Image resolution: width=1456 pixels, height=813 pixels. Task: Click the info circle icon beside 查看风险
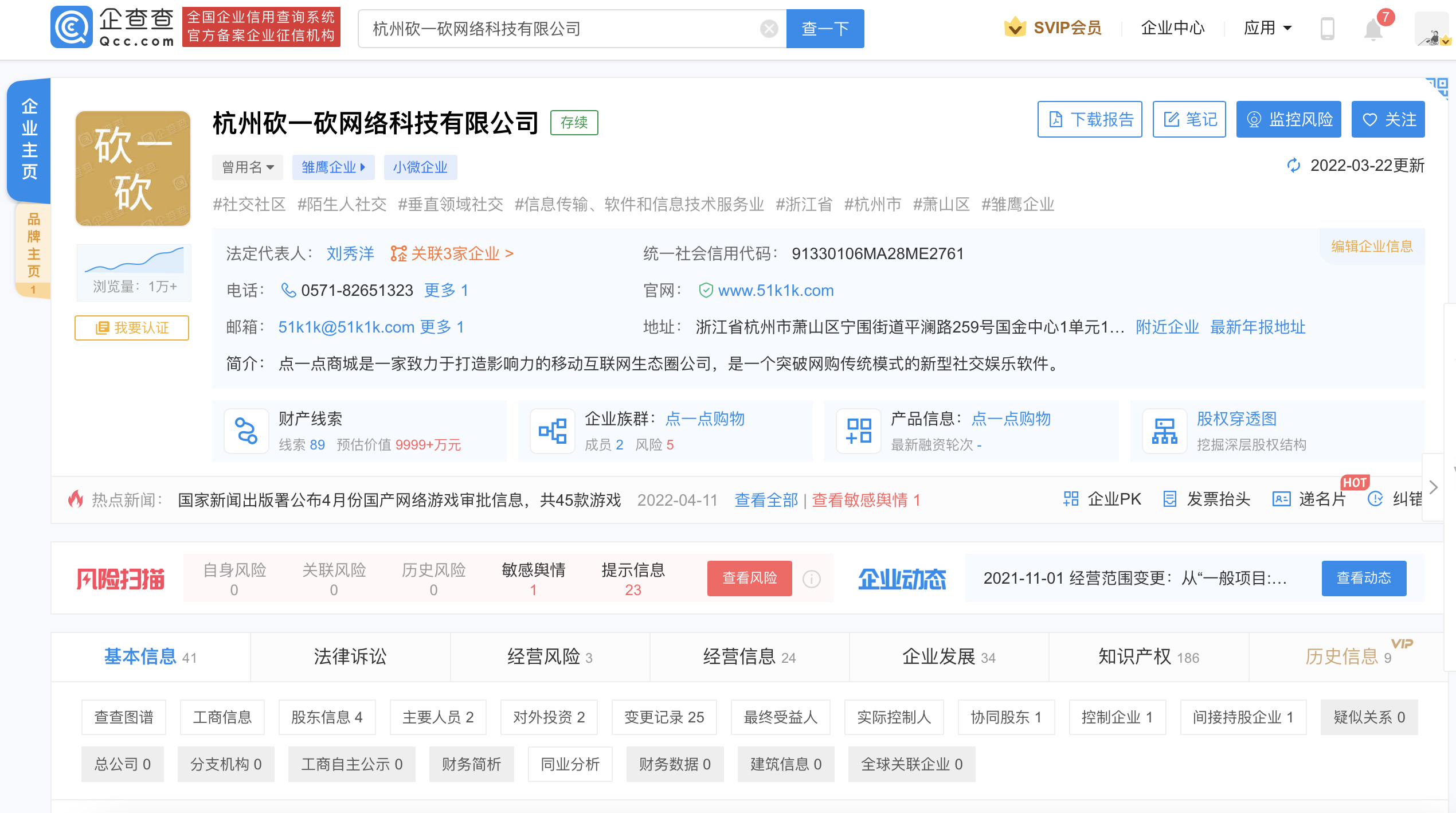tap(811, 579)
